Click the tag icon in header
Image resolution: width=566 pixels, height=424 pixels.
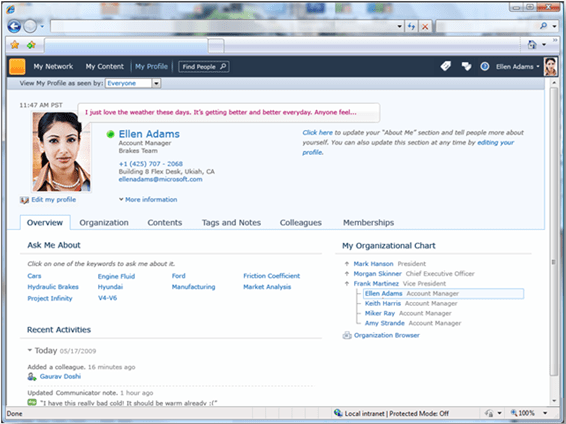pyautogui.click(x=446, y=66)
